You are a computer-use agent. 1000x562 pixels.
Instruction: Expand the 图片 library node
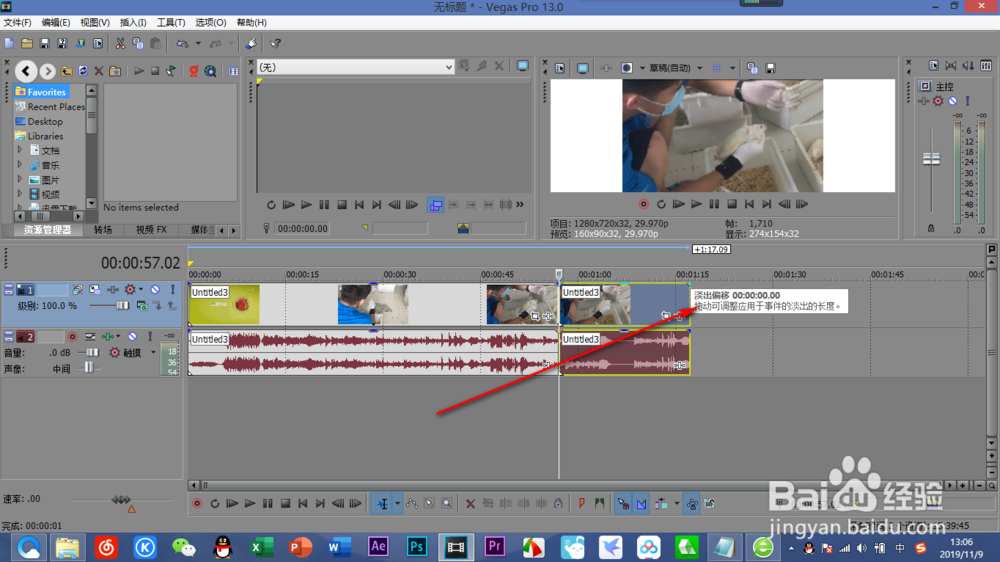point(19,179)
